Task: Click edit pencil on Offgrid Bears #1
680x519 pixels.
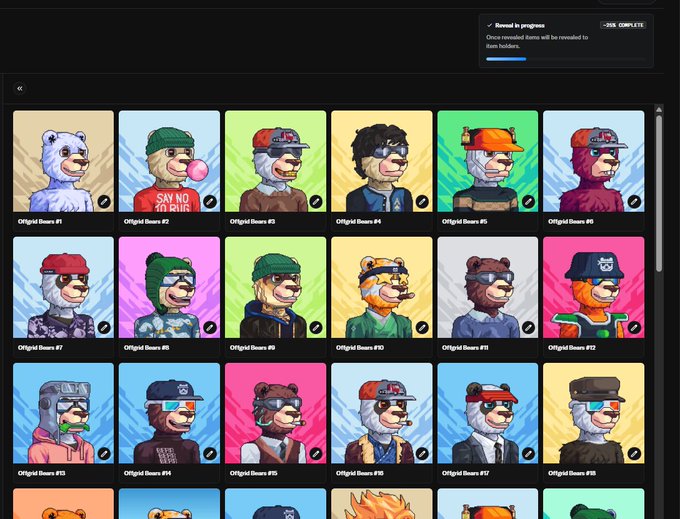Action: [x=104, y=201]
